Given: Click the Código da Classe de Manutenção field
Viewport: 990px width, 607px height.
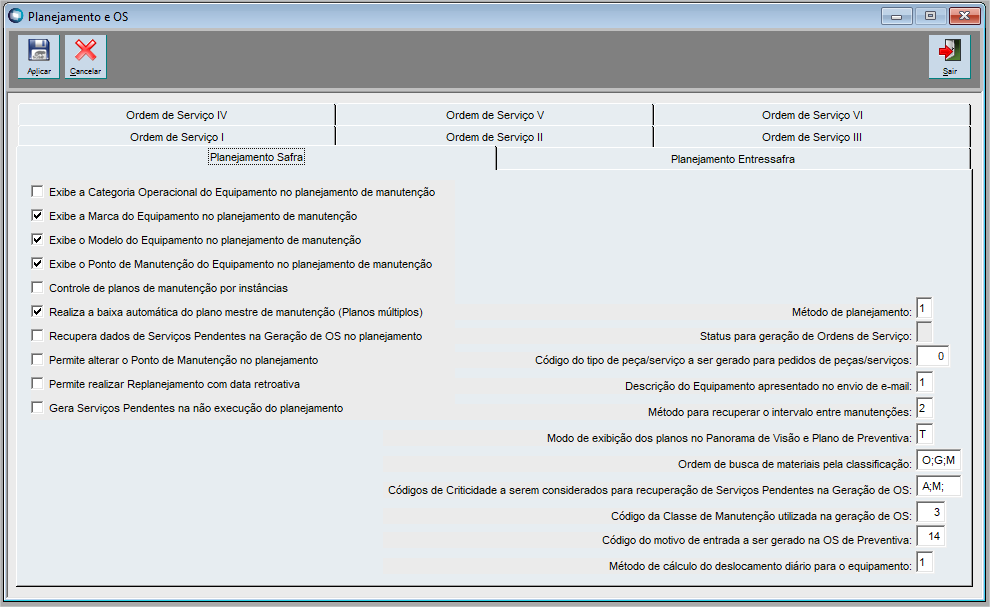Looking at the screenshot, I should (x=930, y=512).
